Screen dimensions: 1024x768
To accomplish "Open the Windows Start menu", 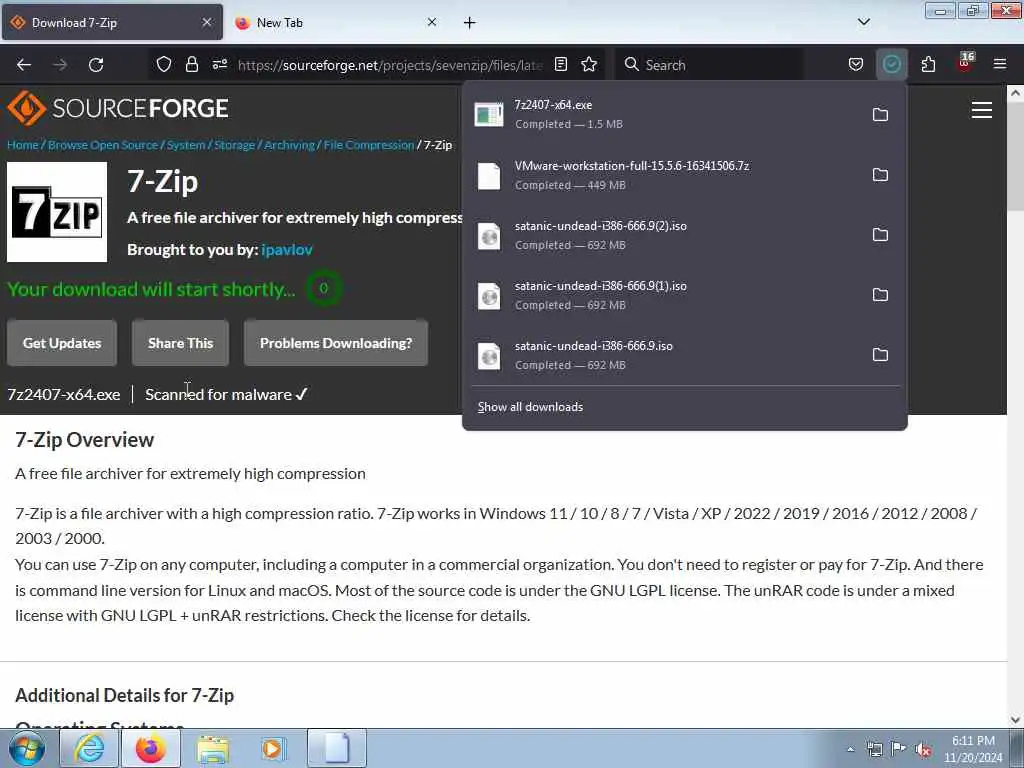I will coord(26,748).
